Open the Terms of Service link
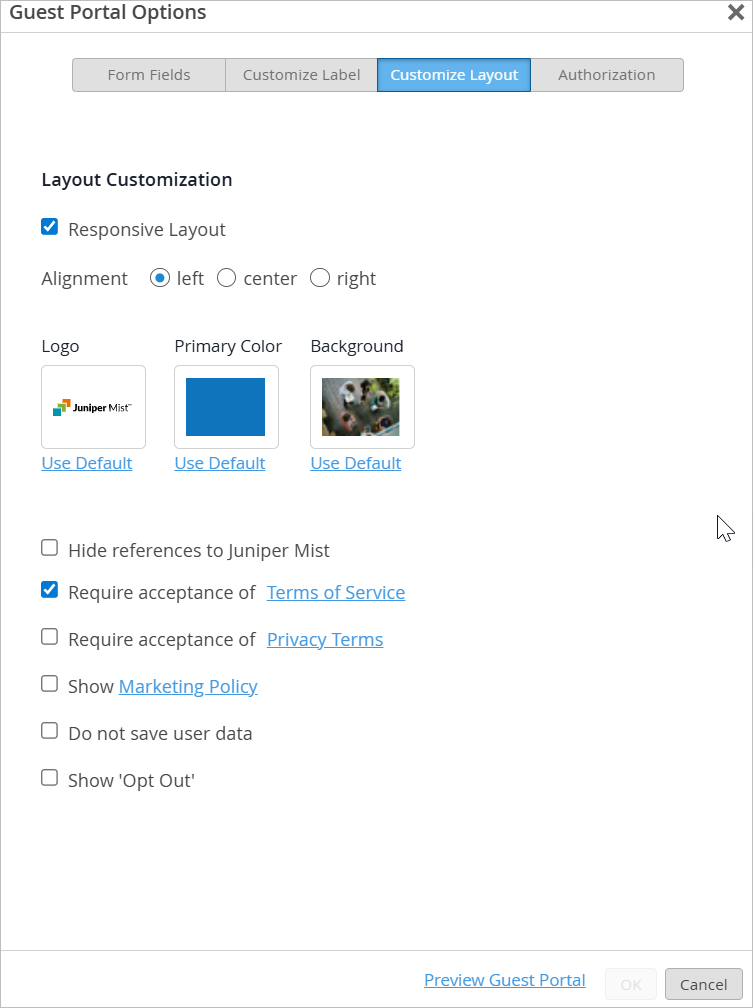The height and width of the screenshot is (1008, 753). click(336, 592)
